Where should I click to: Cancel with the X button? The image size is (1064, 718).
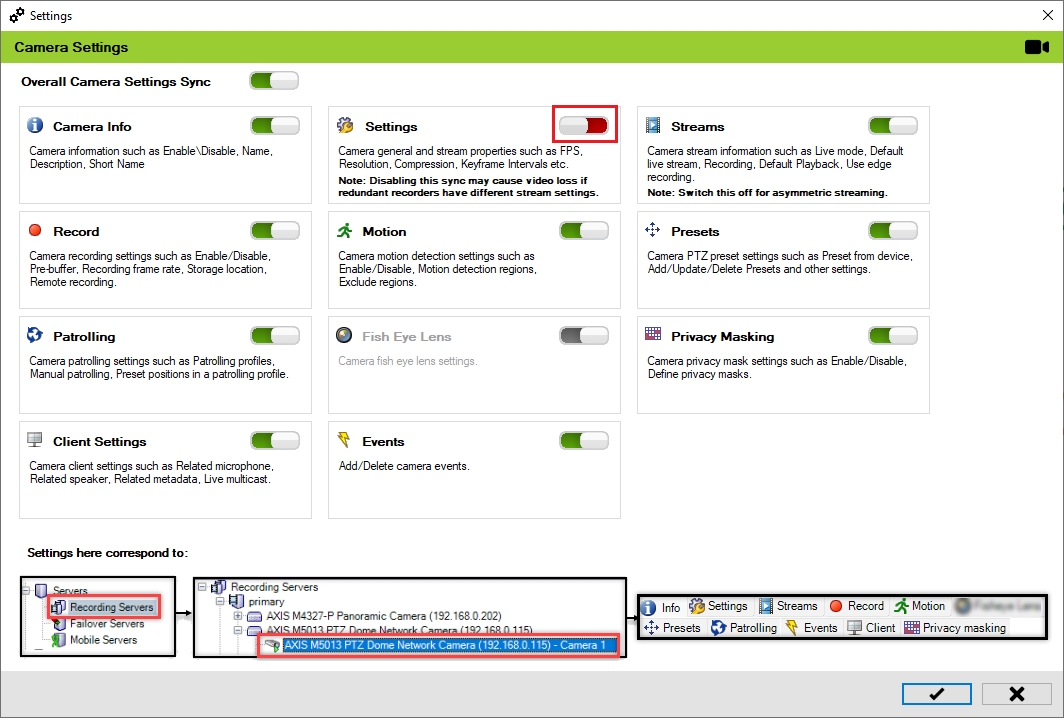pyautogui.click(x=1016, y=694)
